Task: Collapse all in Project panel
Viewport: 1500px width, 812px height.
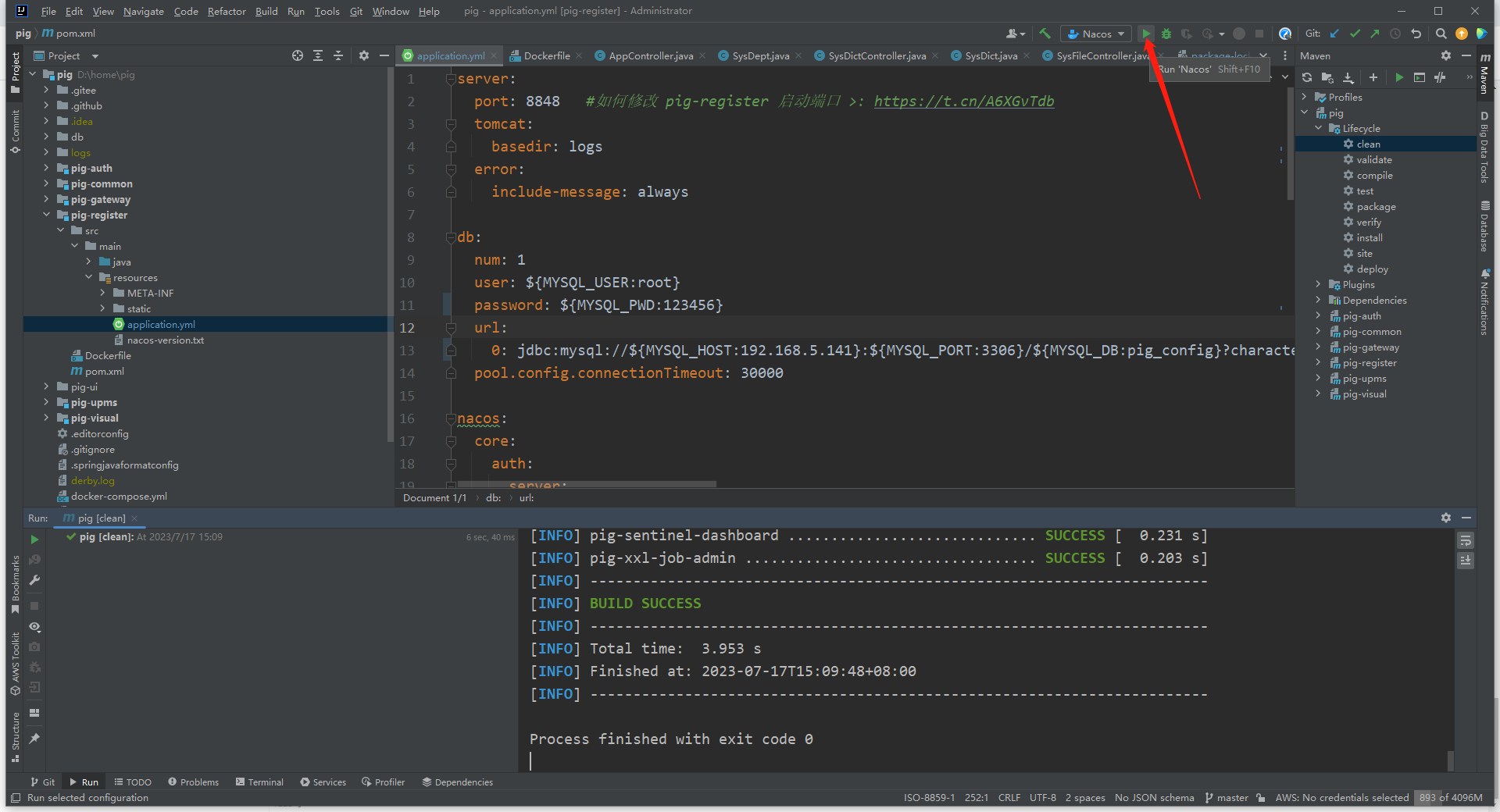Action: click(x=338, y=55)
